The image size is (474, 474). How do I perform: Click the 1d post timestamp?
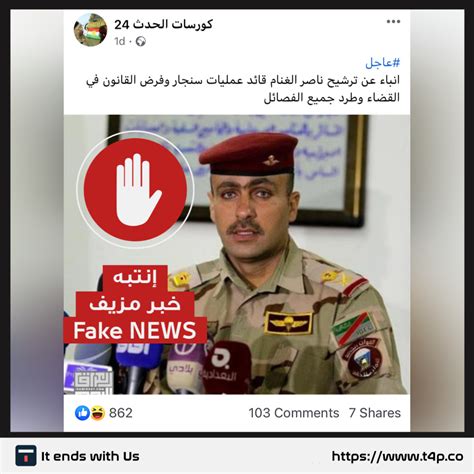coord(120,41)
